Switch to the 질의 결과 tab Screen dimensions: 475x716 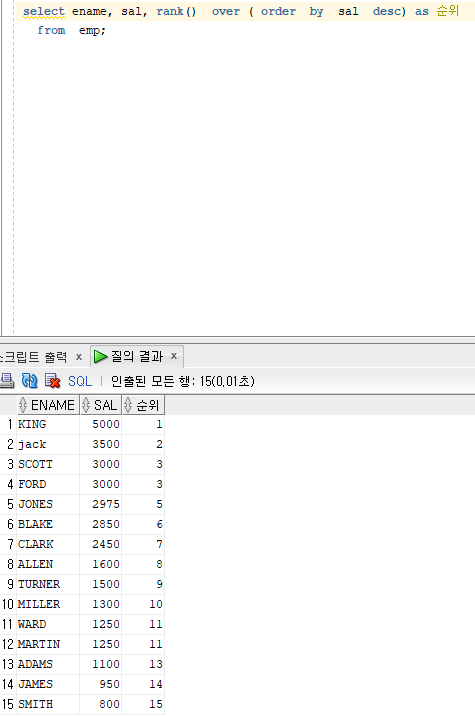tap(137, 356)
